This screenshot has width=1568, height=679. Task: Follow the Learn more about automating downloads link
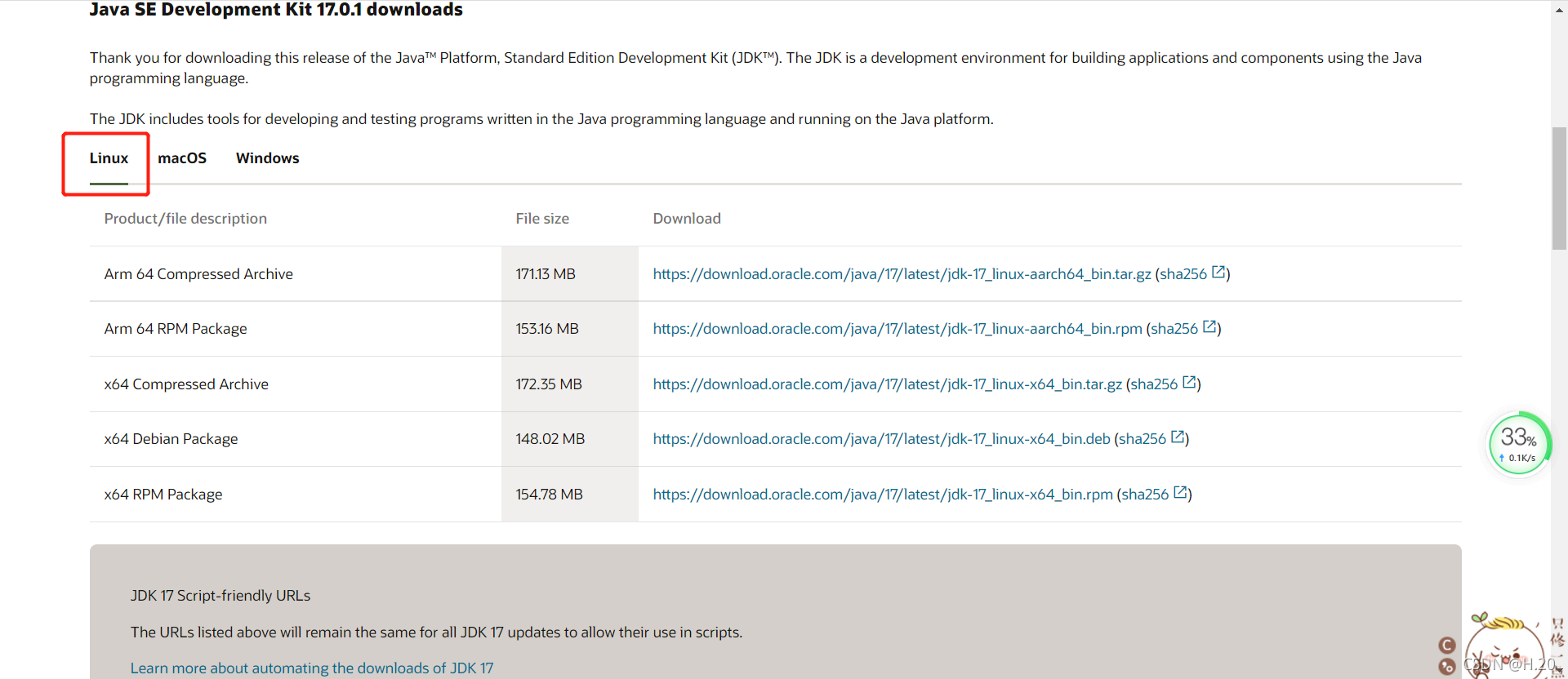312,668
